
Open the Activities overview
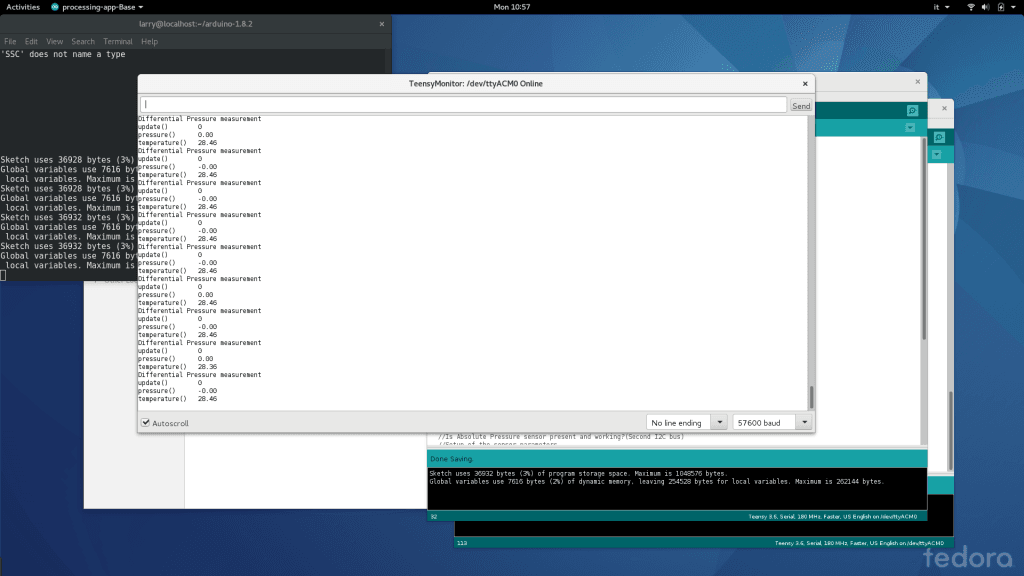point(23,7)
